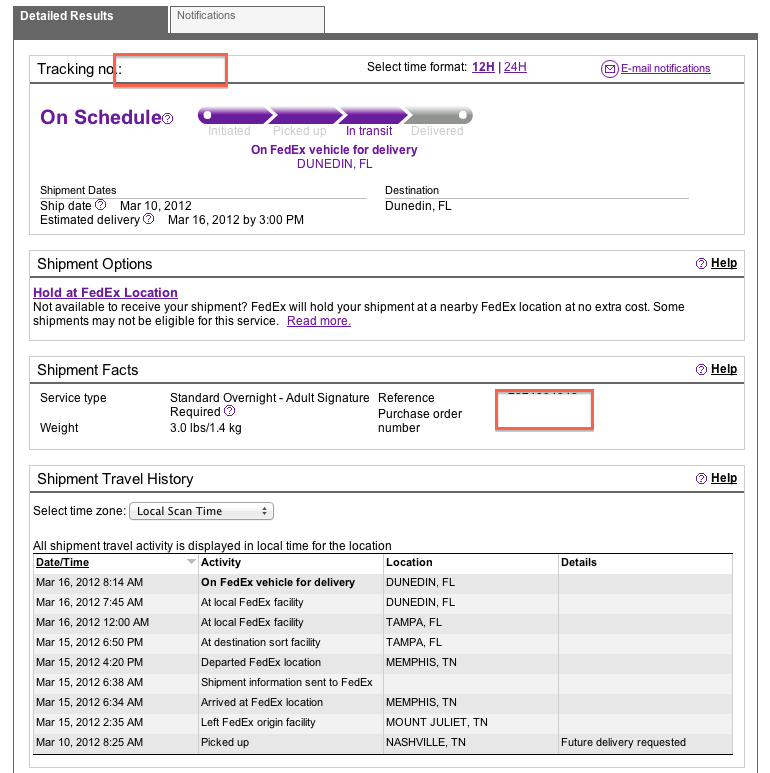Click help icon beside Adult Signature Required

tap(229, 411)
